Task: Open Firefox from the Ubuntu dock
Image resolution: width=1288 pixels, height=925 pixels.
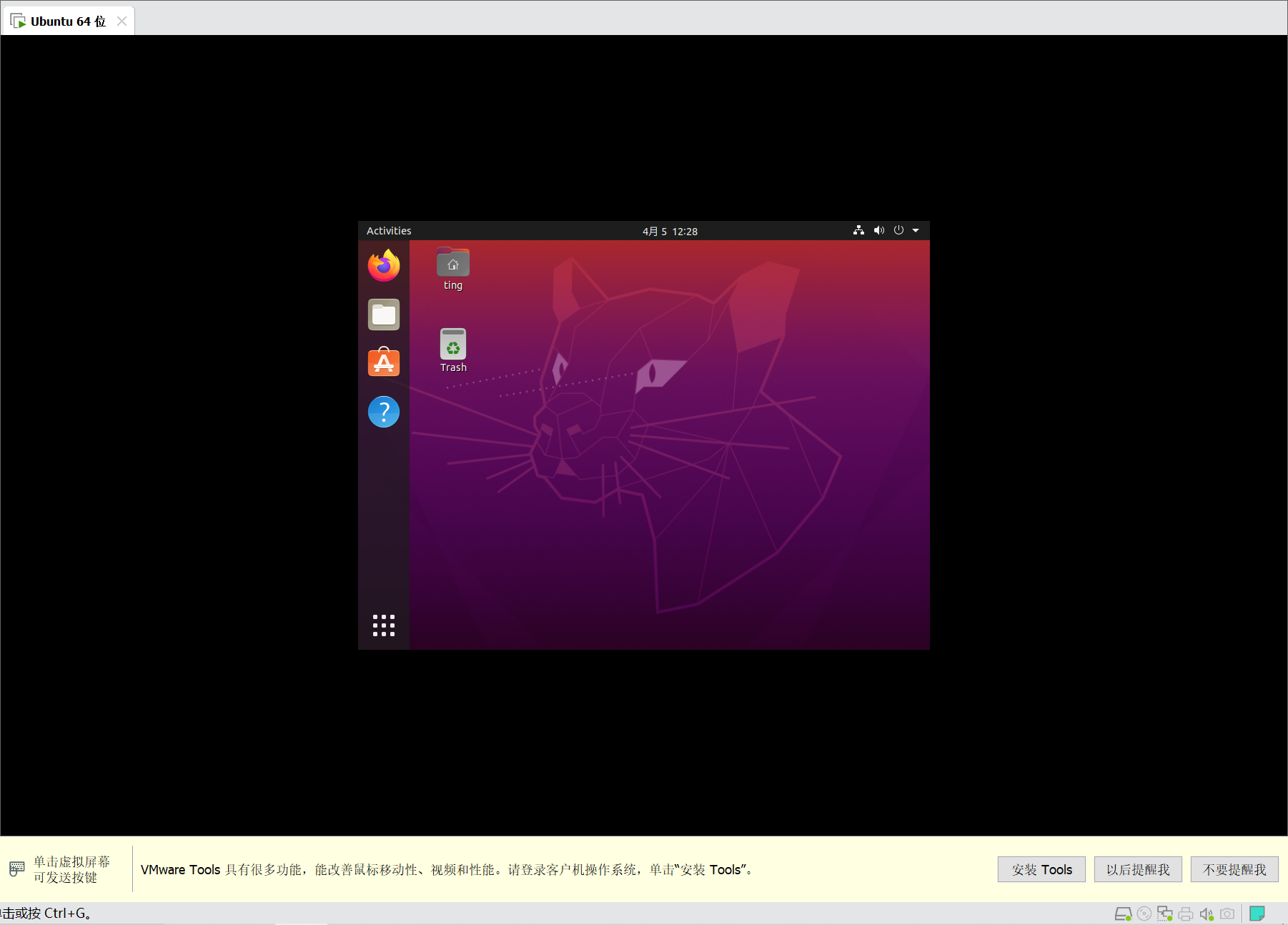Action: pyautogui.click(x=384, y=265)
